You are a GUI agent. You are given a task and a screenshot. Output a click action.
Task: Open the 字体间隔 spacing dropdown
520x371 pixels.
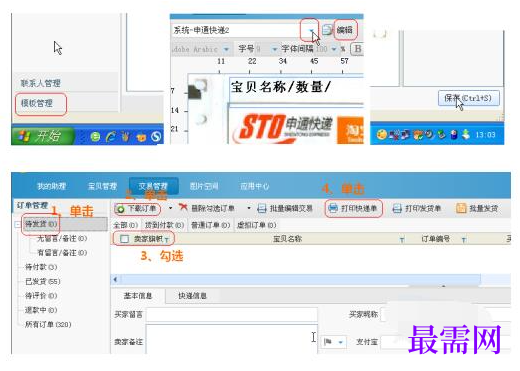[x=334, y=49]
